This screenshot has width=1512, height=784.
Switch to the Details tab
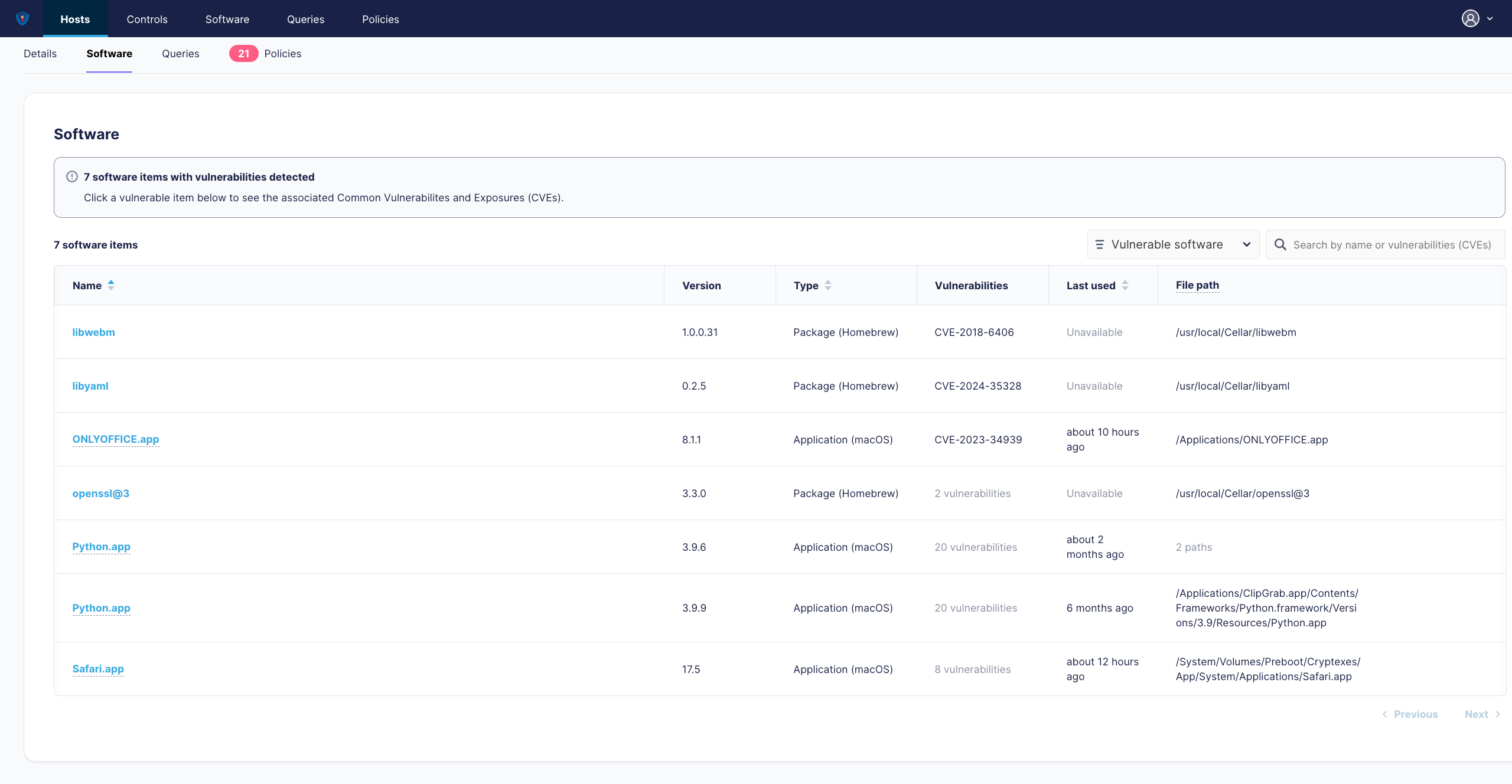[39, 54]
